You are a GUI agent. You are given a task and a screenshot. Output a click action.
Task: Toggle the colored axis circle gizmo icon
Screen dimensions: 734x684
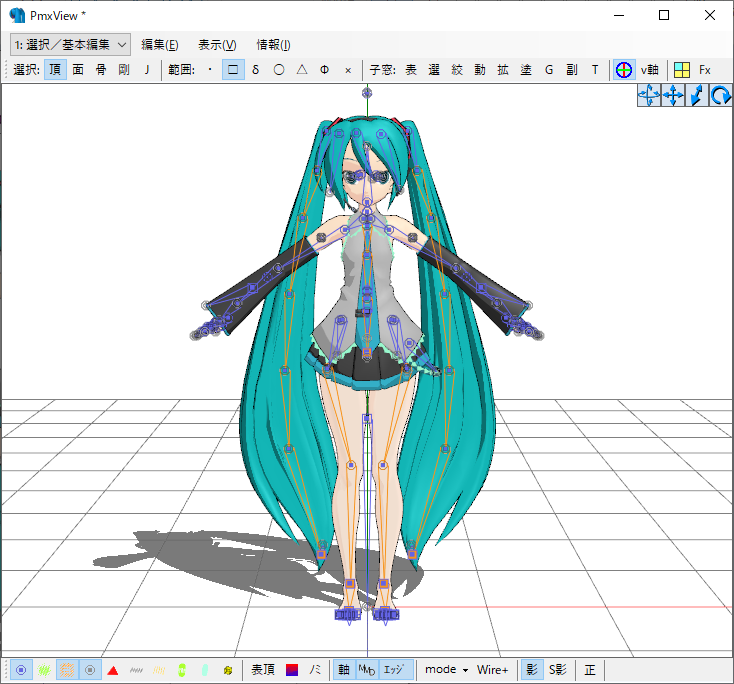coord(624,70)
